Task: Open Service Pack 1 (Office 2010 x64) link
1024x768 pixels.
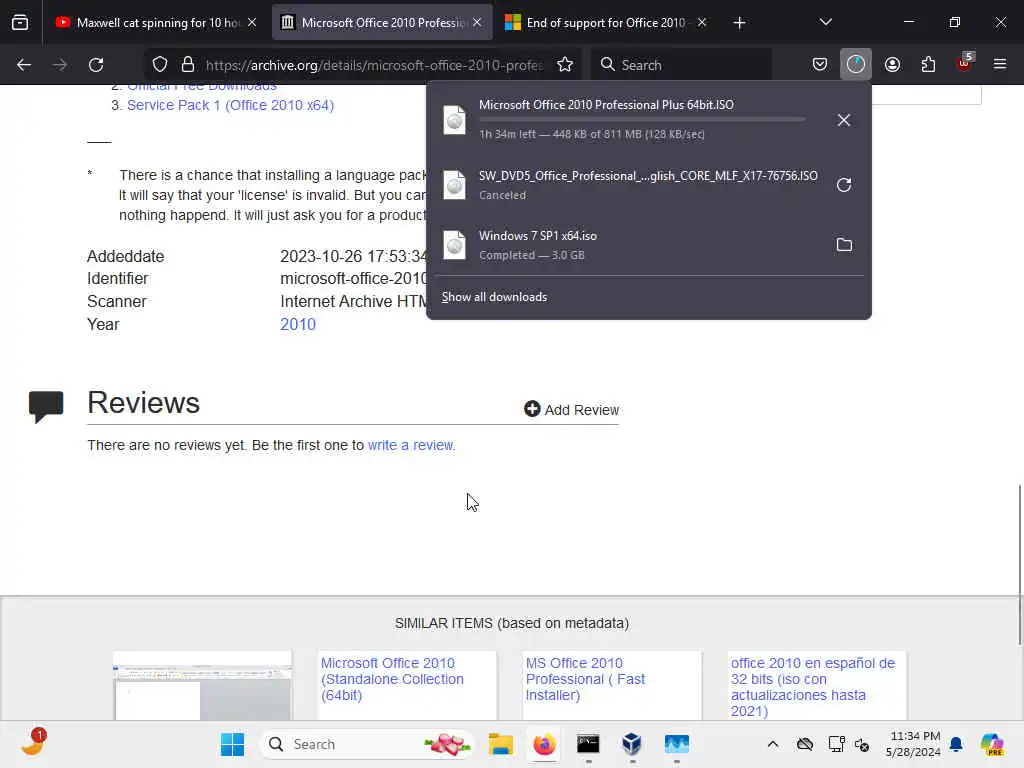Action: coord(231,105)
